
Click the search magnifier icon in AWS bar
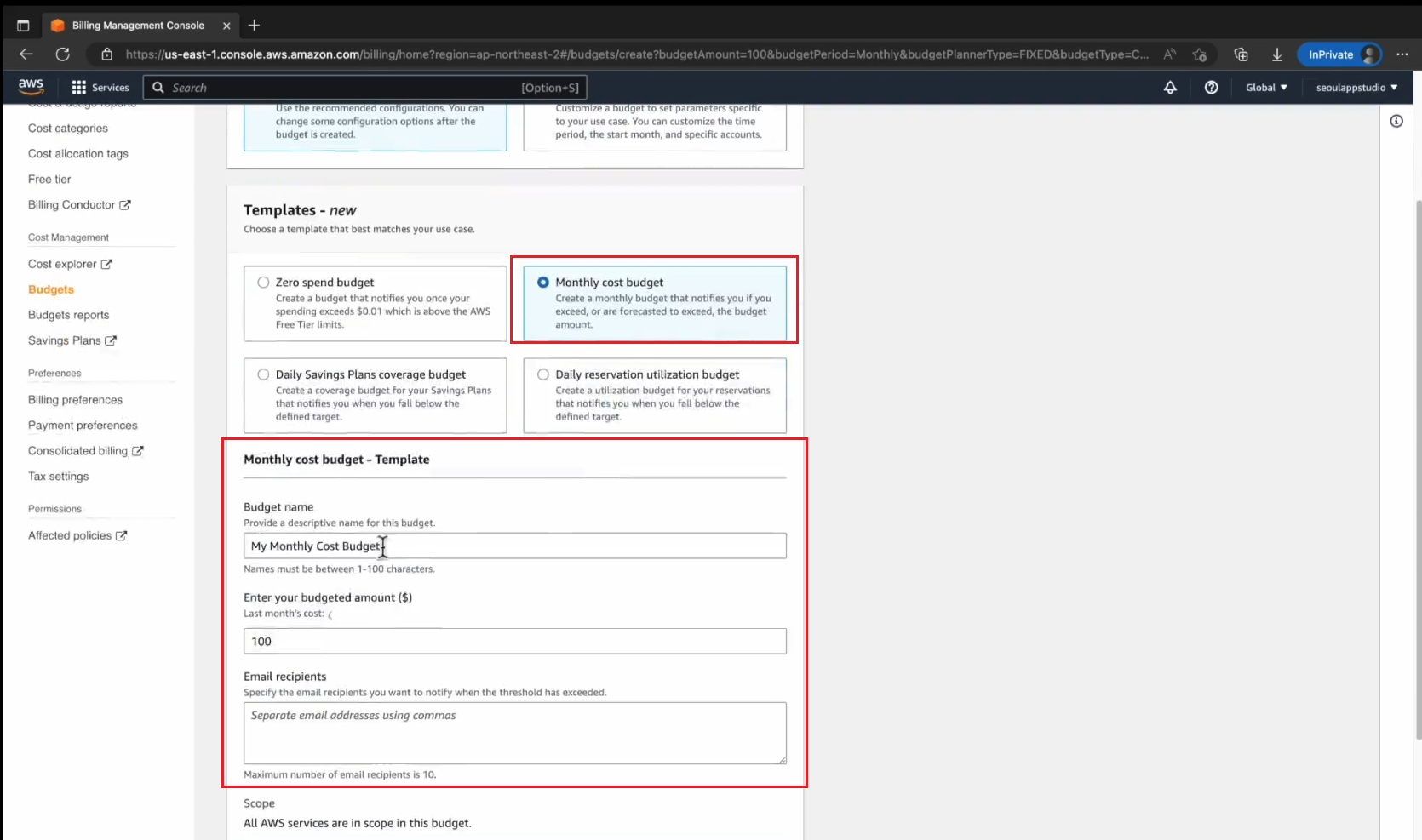(x=158, y=88)
